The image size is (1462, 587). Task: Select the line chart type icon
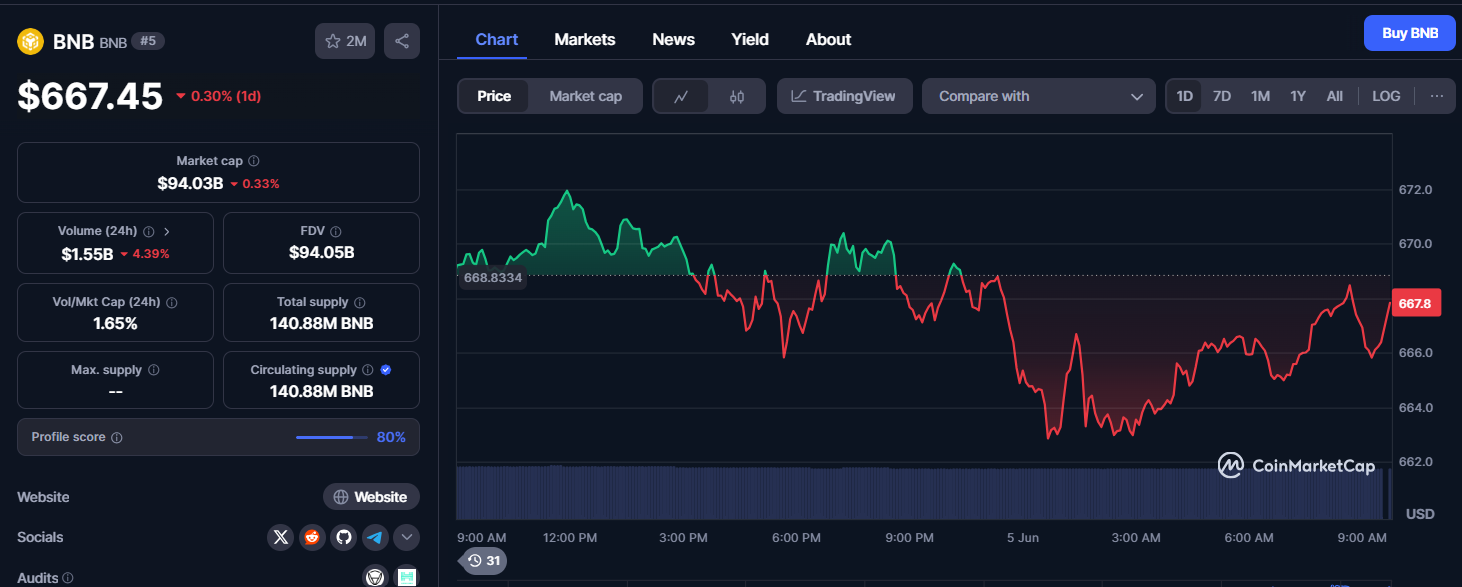point(681,96)
